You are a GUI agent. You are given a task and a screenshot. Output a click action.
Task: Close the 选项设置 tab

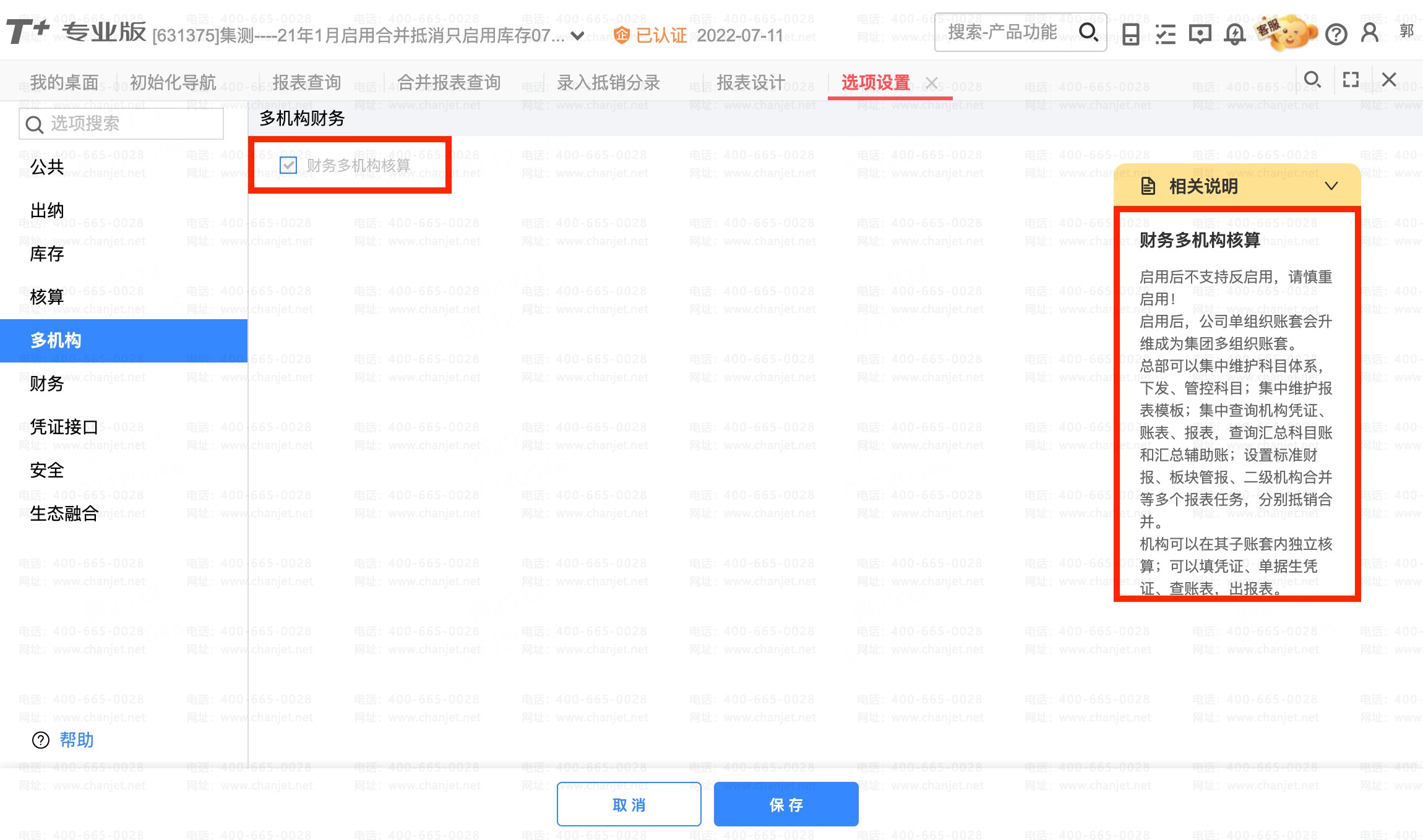click(x=932, y=82)
